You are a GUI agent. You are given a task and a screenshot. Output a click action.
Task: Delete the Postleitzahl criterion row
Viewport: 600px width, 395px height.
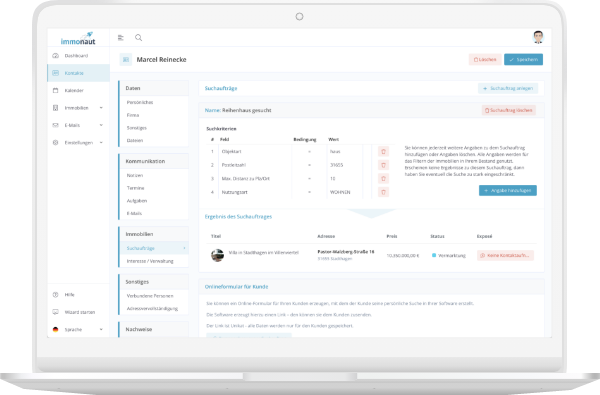pyautogui.click(x=383, y=165)
